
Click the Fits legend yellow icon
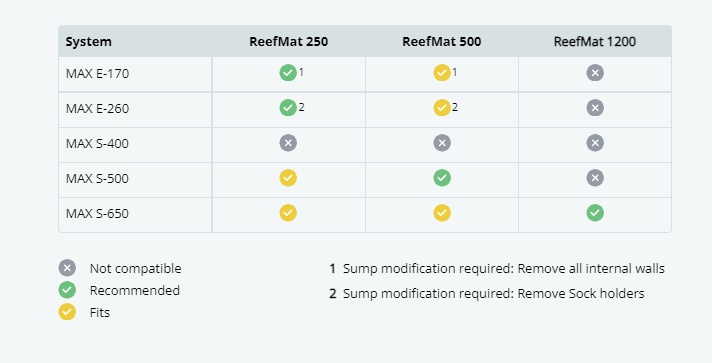pyautogui.click(x=67, y=312)
